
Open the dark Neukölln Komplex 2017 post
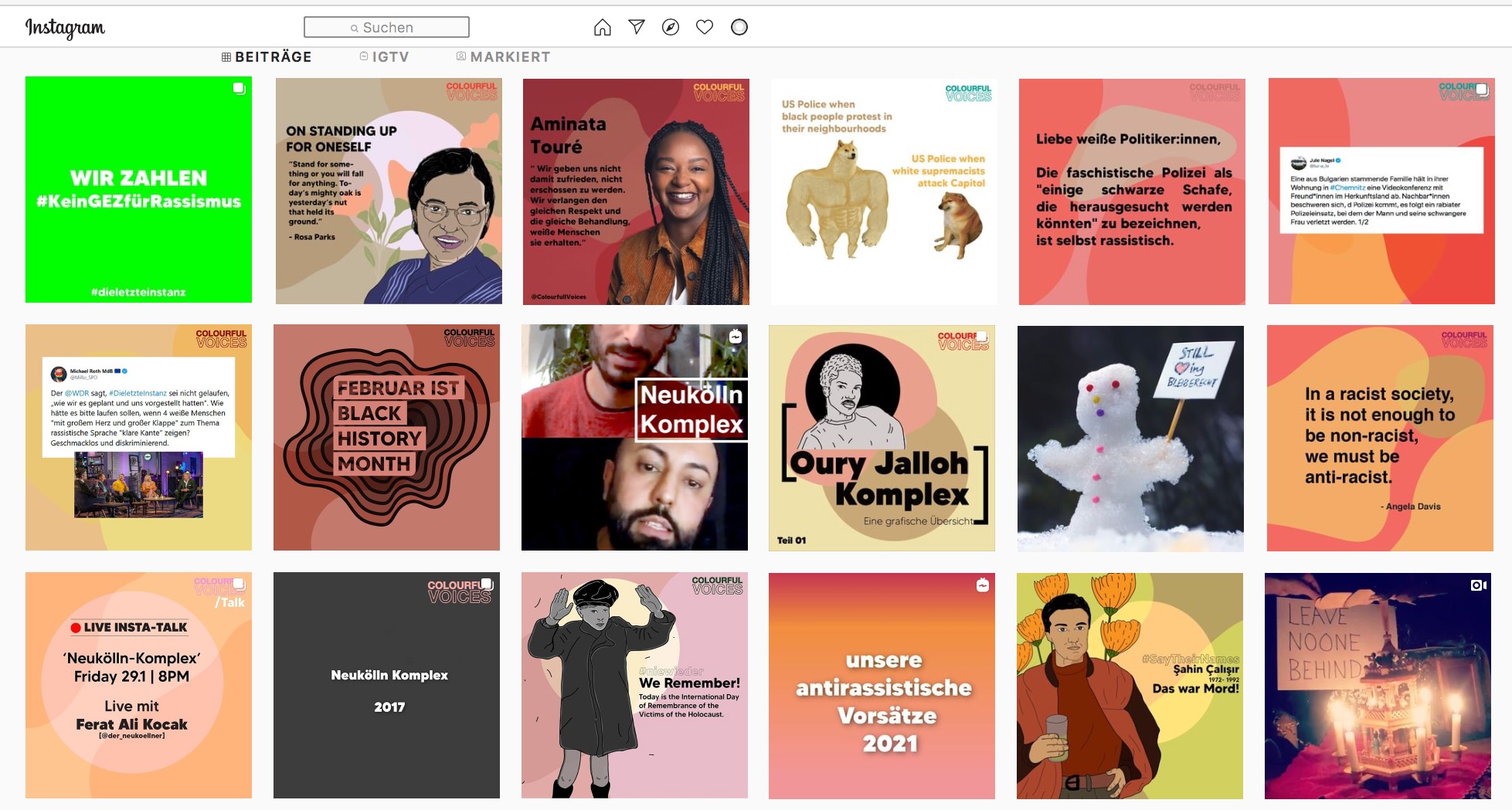386,685
